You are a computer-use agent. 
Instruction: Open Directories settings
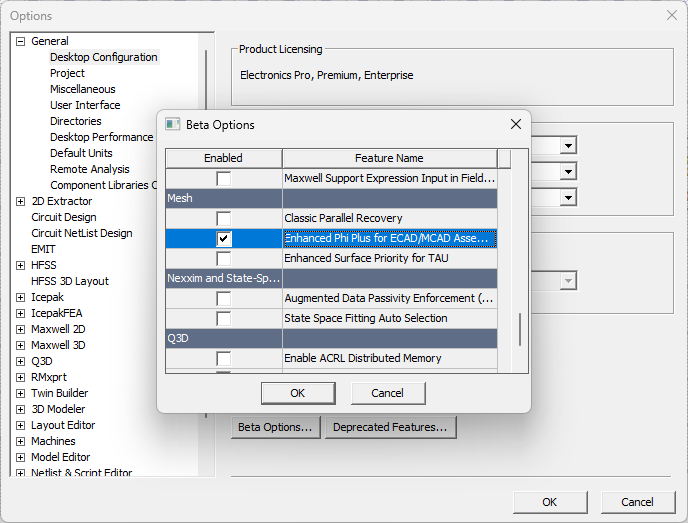click(75, 121)
